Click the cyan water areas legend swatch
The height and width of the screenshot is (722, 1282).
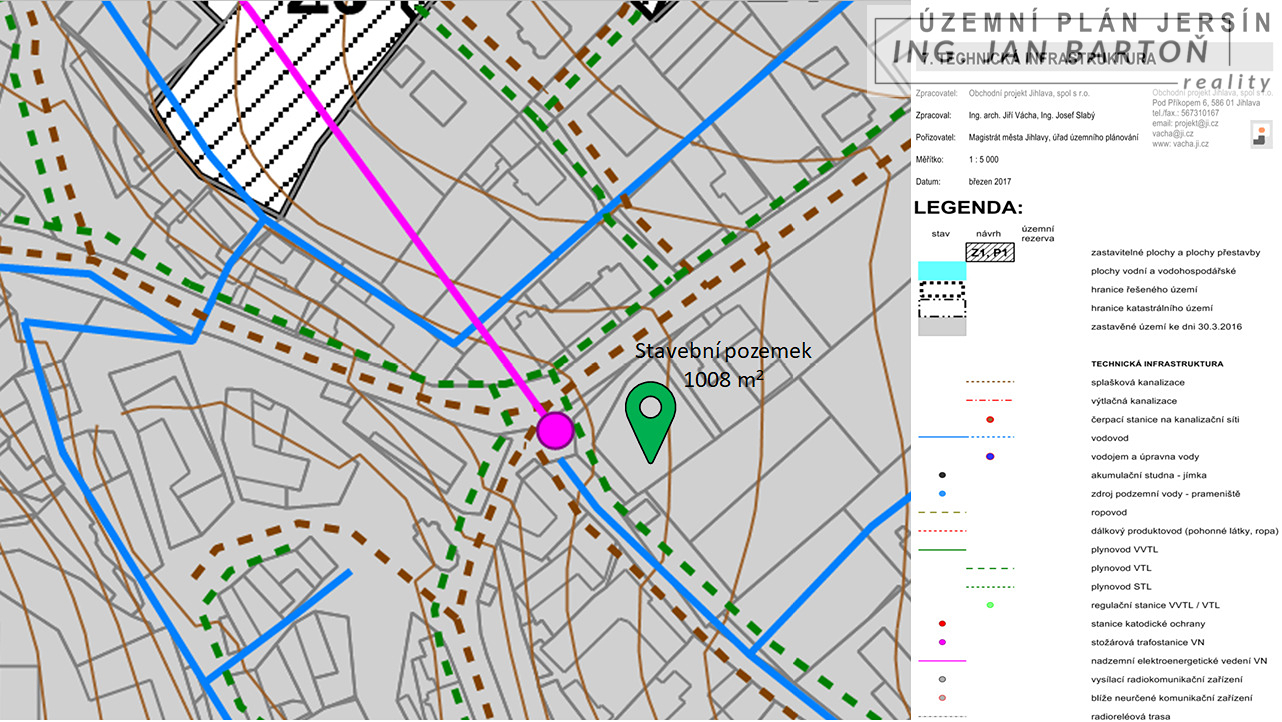pyautogui.click(x=942, y=271)
